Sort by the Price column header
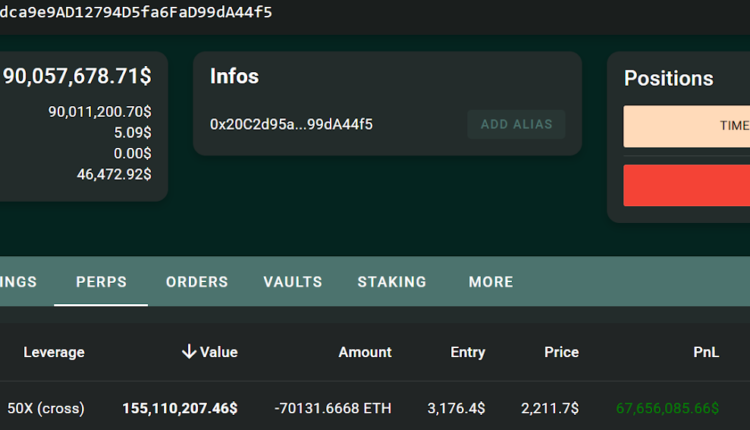This screenshot has width=750, height=430. tap(561, 352)
